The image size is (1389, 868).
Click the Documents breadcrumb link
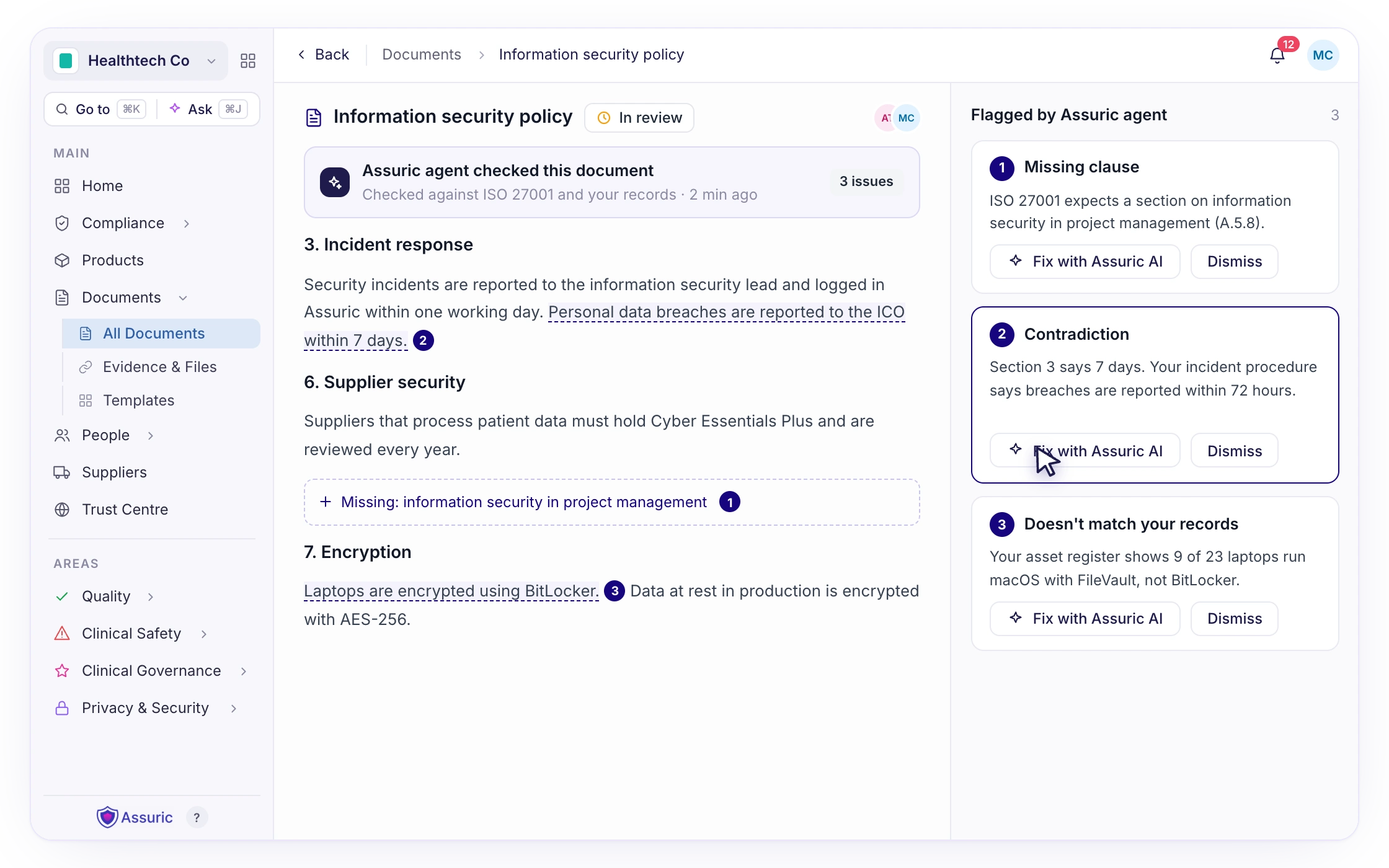[x=422, y=55]
